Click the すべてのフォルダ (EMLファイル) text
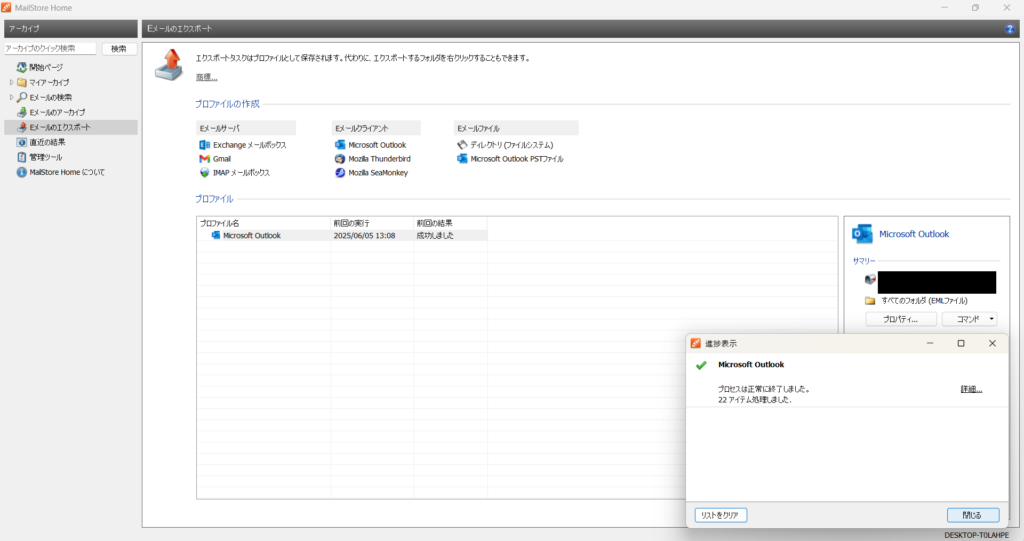Viewport: 1024px width, 541px height. point(924,301)
